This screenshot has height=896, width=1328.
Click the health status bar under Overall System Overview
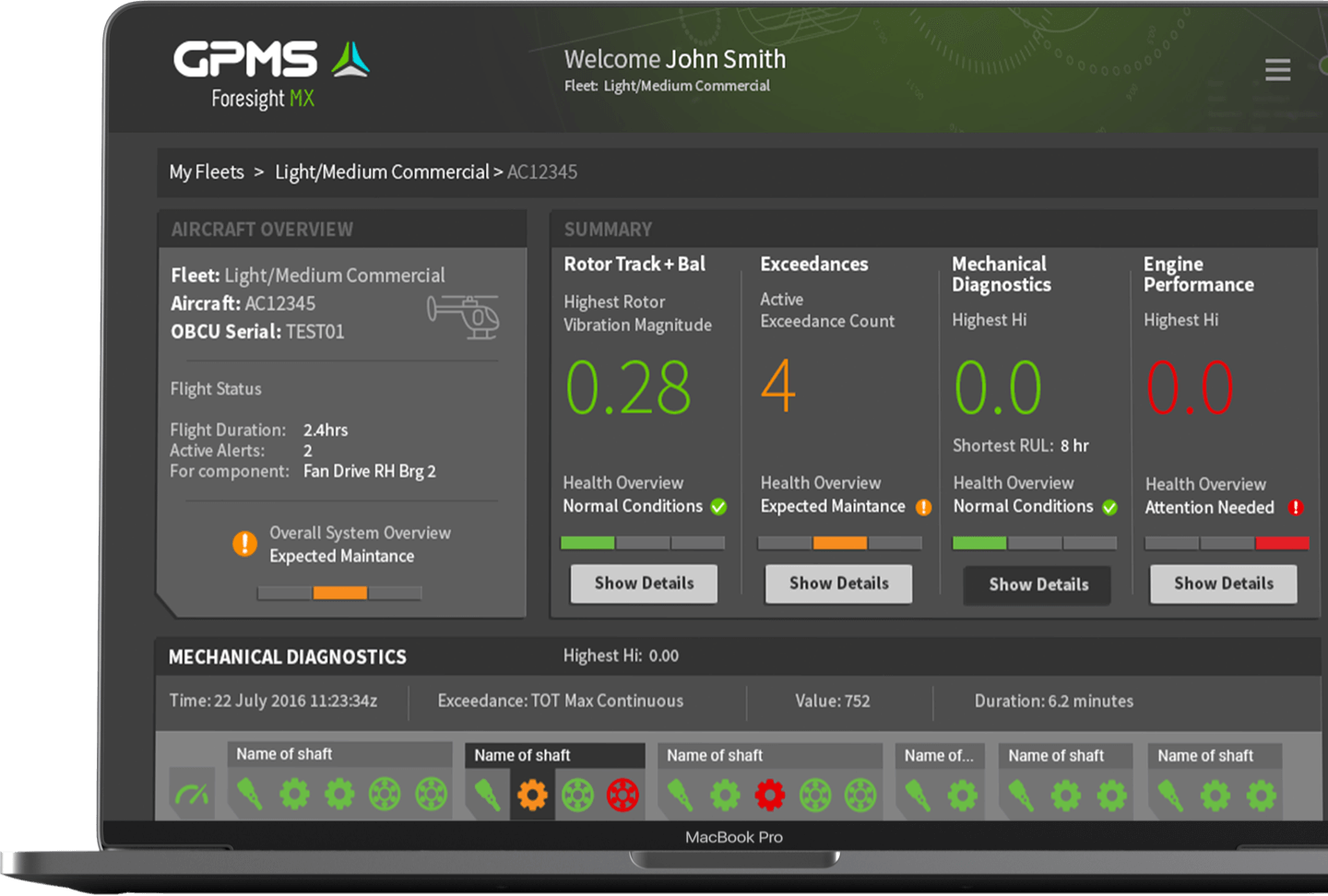[338, 593]
